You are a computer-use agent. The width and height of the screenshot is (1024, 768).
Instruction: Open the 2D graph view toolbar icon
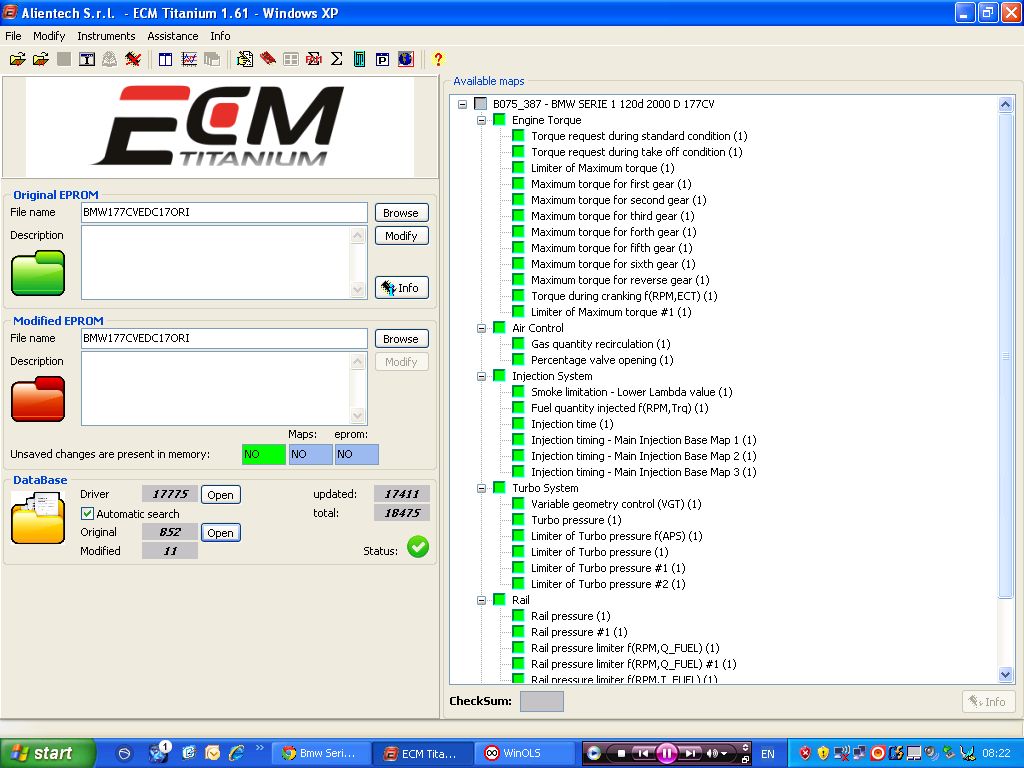tap(189, 59)
